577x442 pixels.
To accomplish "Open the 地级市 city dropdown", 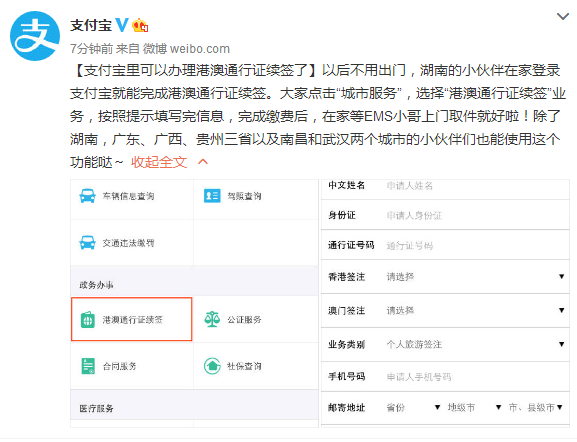I will pos(474,407).
